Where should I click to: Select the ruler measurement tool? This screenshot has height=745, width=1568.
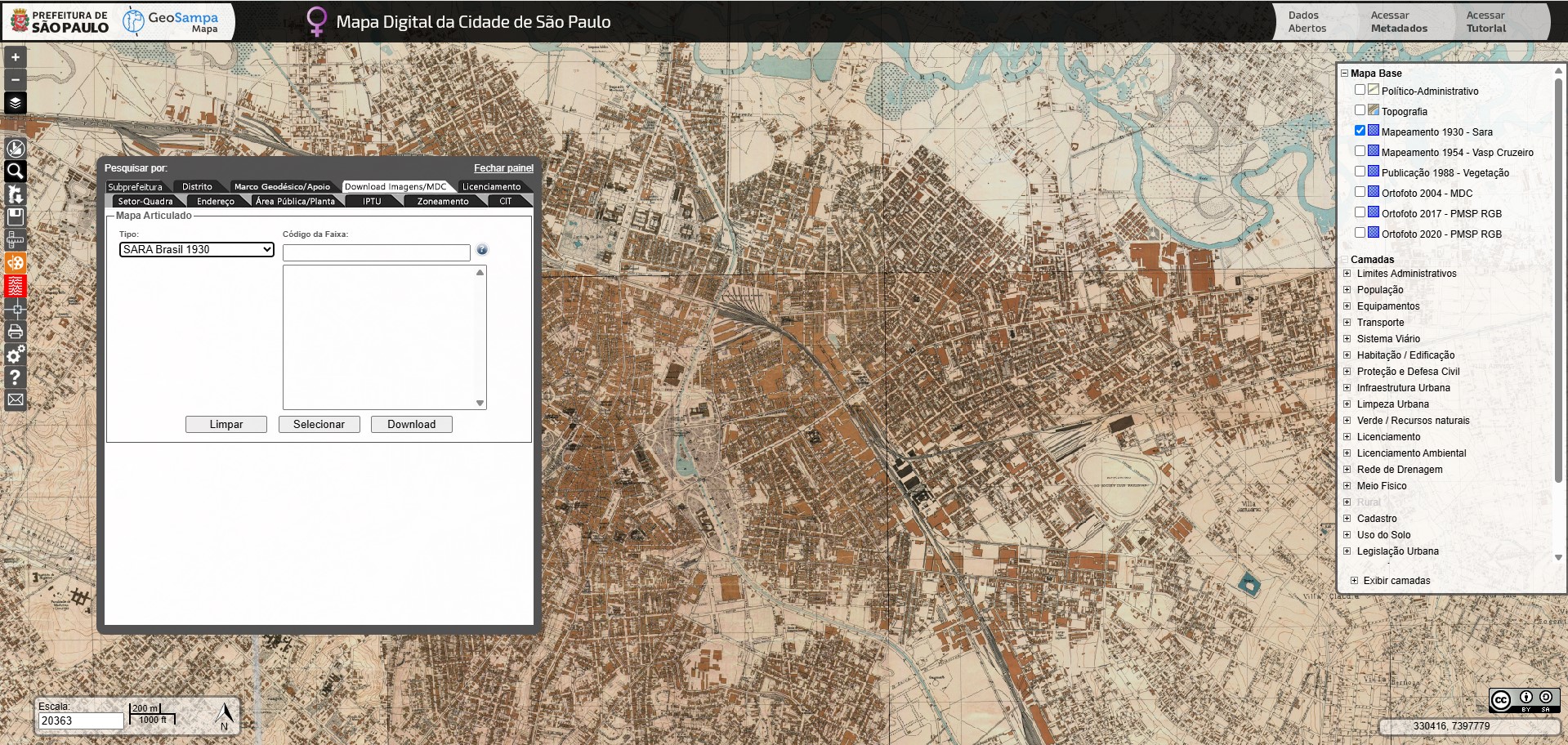click(x=16, y=239)
